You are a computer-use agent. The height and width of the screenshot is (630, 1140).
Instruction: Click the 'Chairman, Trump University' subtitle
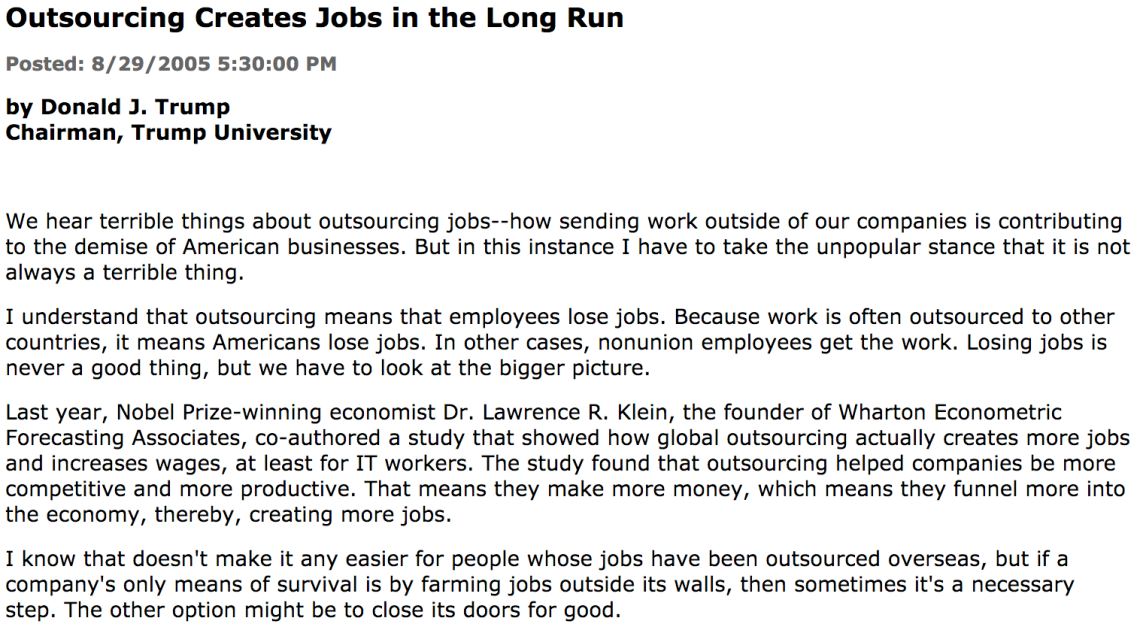[168, 133]
